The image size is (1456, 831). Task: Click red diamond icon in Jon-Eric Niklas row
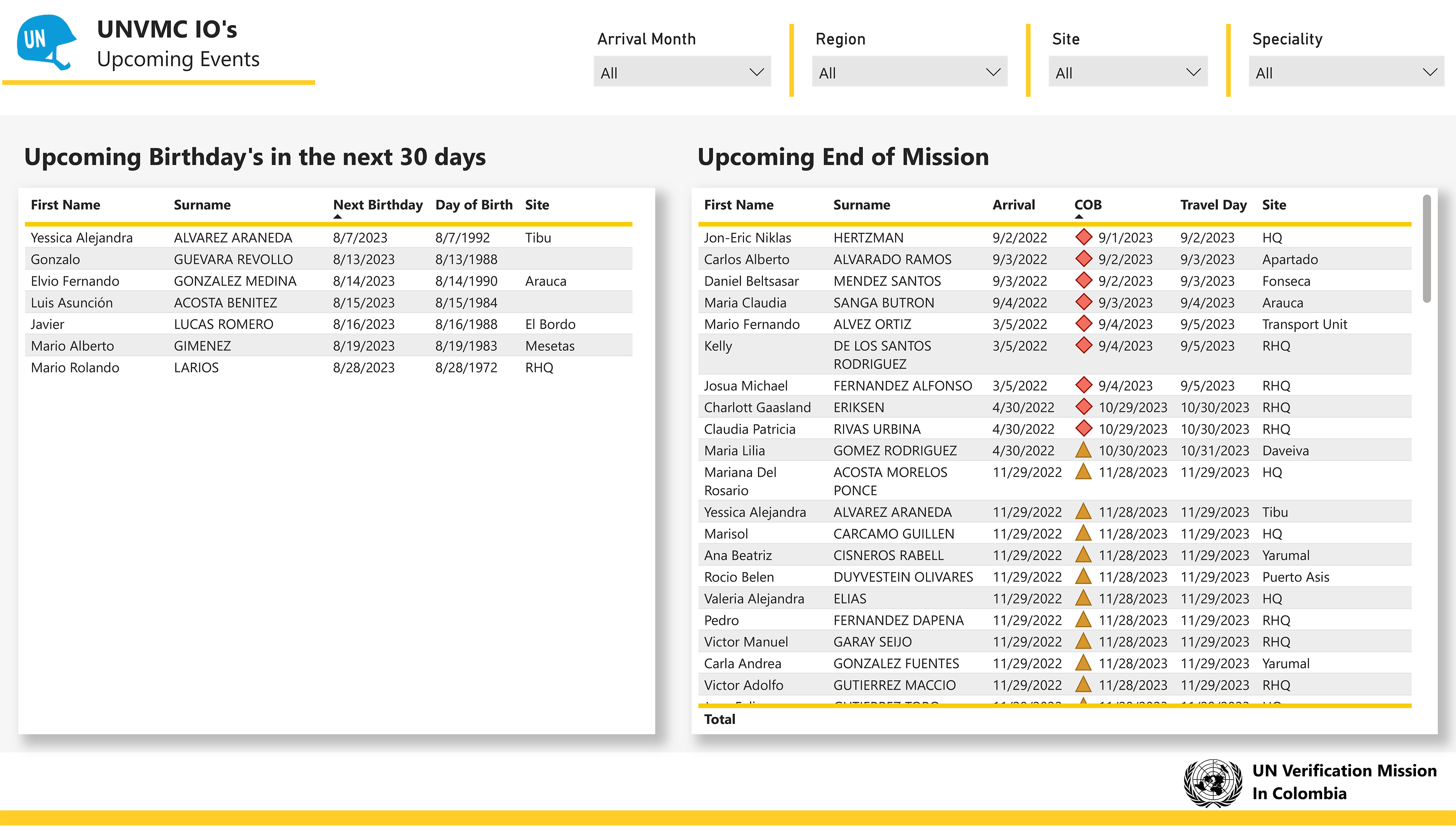point(1083,237)
